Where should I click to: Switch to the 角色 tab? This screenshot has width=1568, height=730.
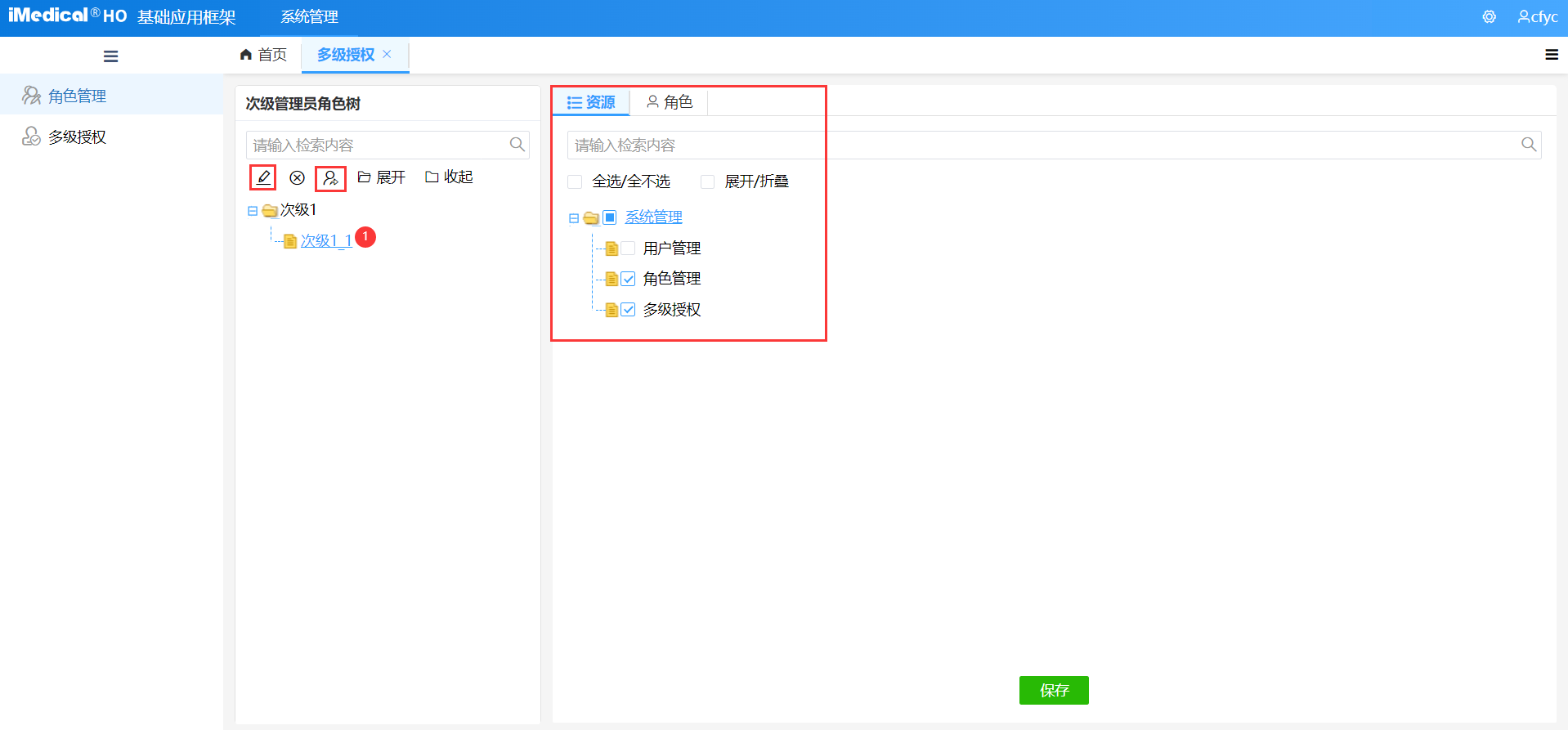tap(670, 102)
